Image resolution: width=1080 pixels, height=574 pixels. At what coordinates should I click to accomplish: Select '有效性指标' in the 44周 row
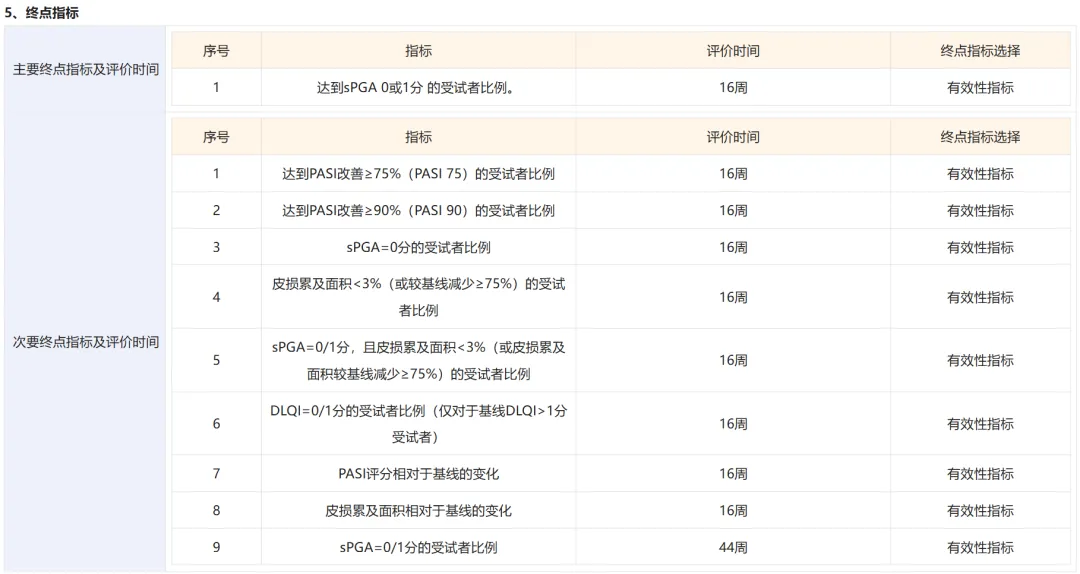(980, 547)
